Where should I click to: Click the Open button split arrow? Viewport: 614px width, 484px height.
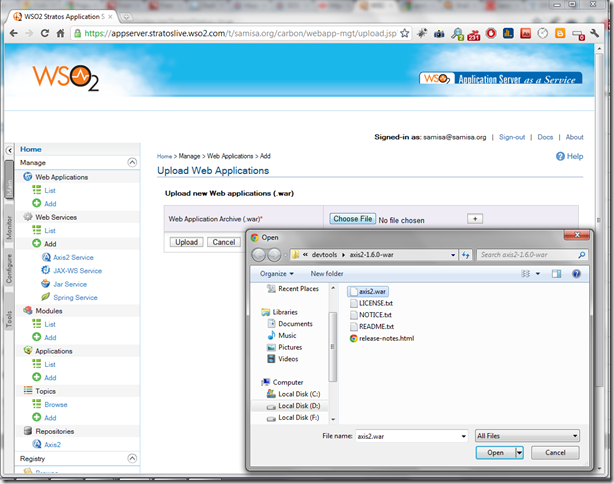(x=519, y=453)
